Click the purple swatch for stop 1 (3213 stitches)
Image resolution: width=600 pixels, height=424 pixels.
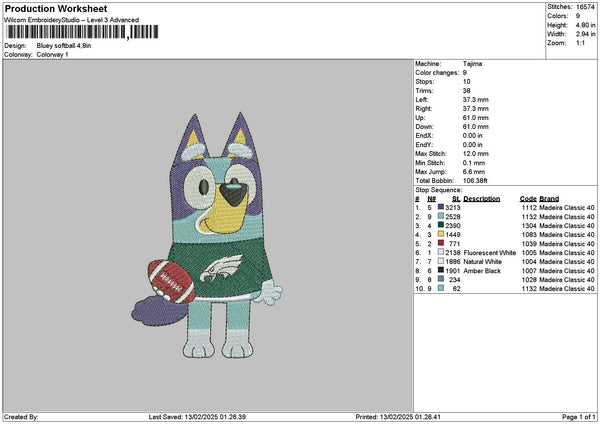[x=441, y=207]
